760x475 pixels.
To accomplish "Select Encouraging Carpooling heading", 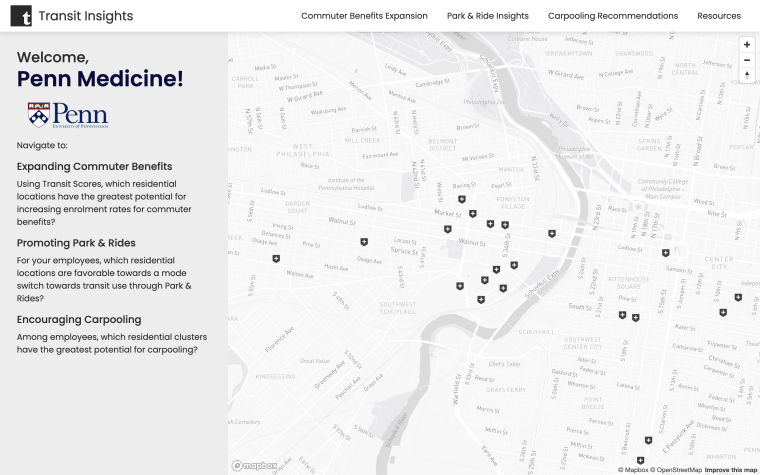I will tap(79, 319).
